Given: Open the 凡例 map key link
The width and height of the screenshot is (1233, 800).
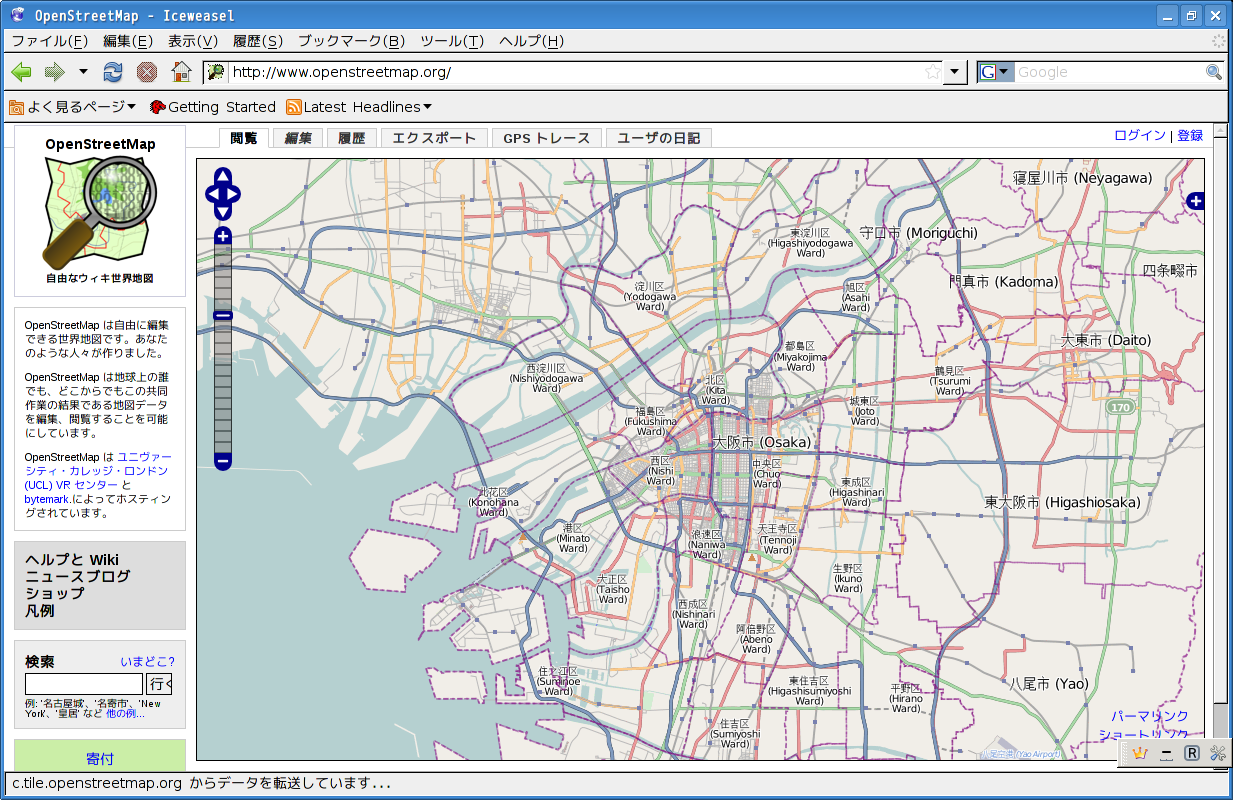Looking at the screenshot, I should point(40,610).
